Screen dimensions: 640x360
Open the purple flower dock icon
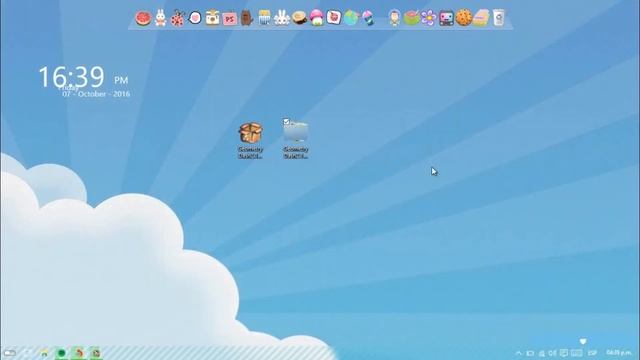[x=429, y=18]
